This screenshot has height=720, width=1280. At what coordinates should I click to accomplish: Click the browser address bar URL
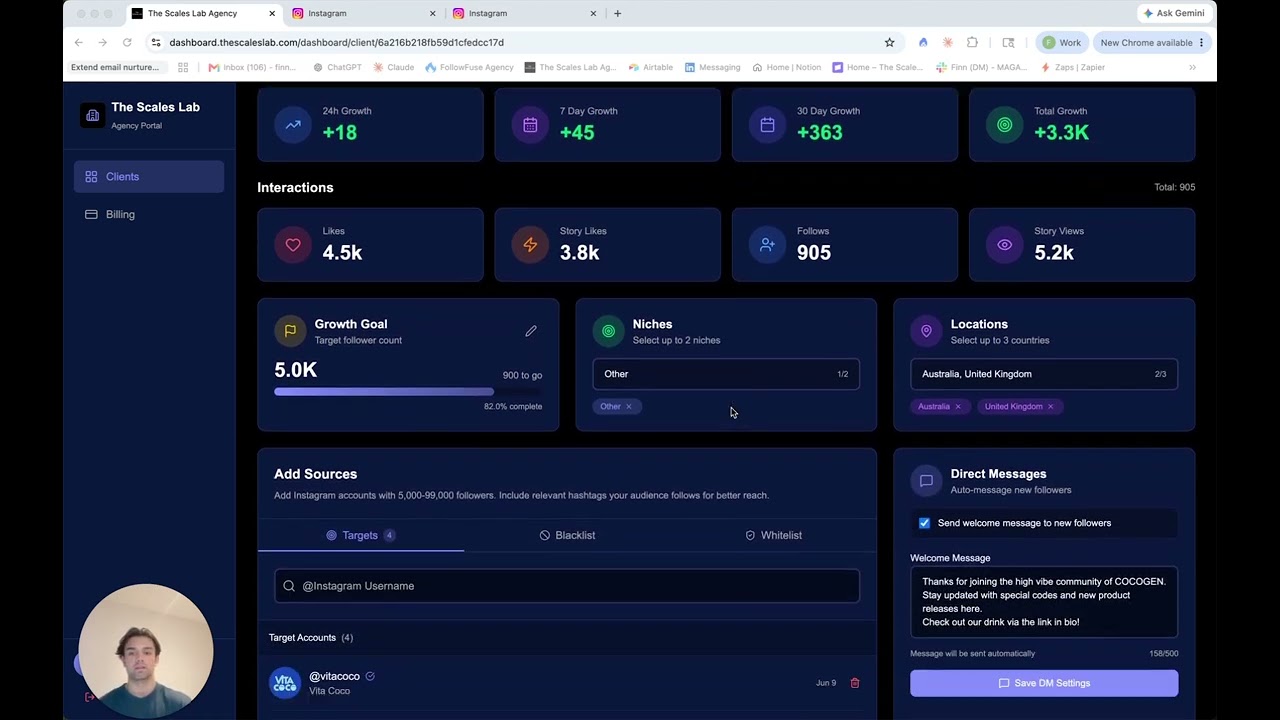336,42
